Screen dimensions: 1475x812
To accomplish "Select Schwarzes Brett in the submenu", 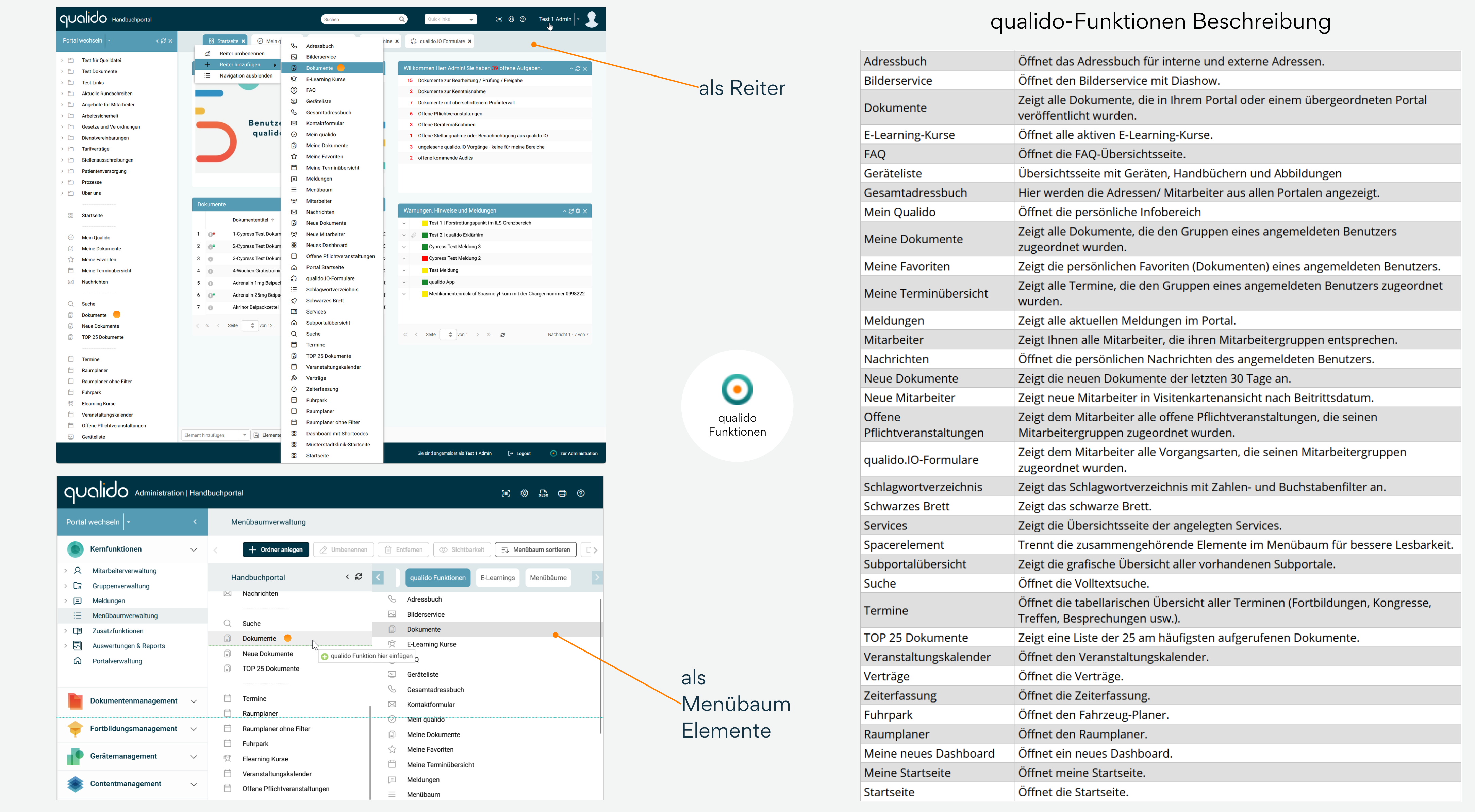I will pyautogui.click(x=332, y=301).
